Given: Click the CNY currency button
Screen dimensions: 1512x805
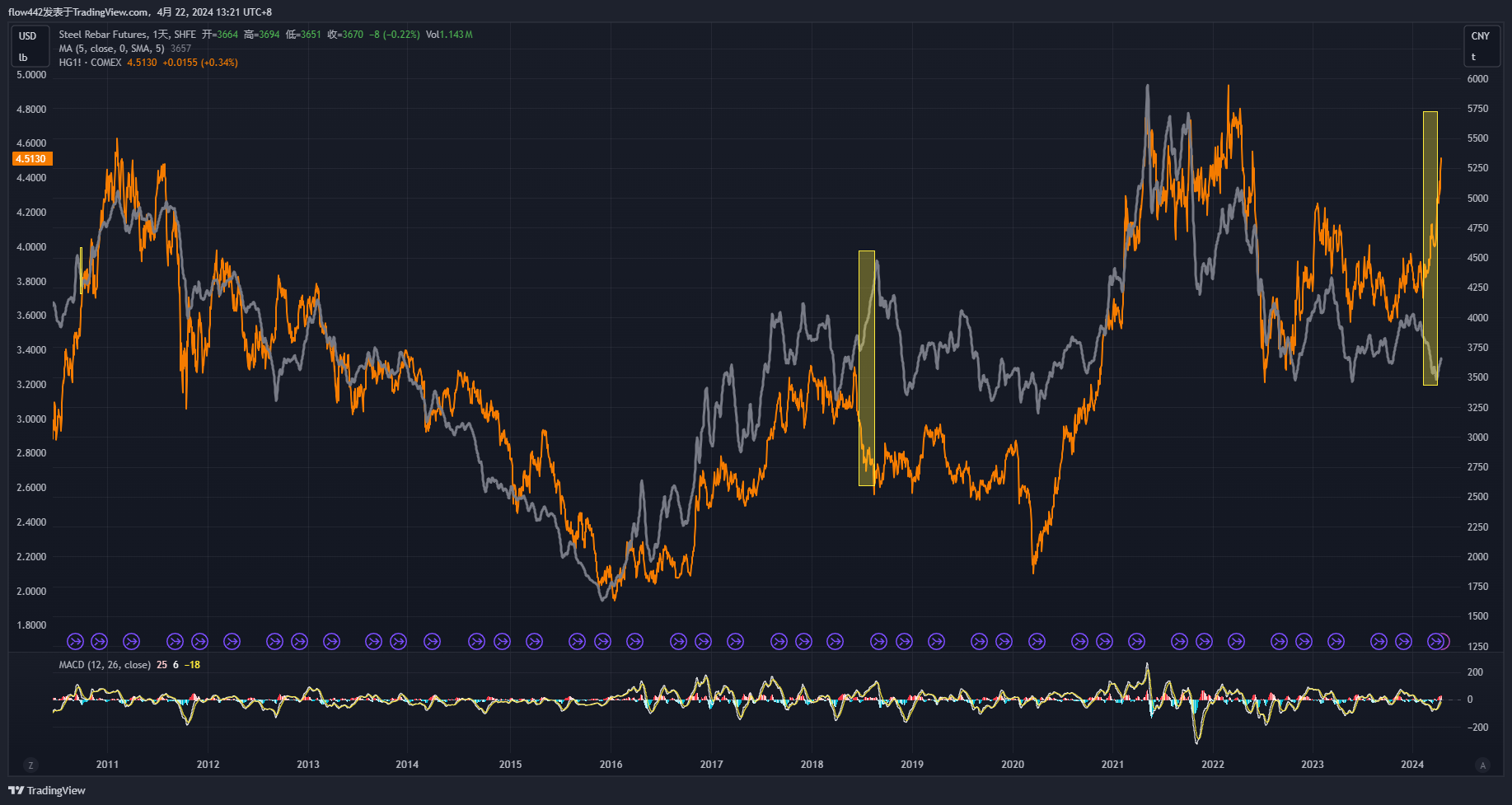Looking at the screenshot, I should [x=1481, y=36].
